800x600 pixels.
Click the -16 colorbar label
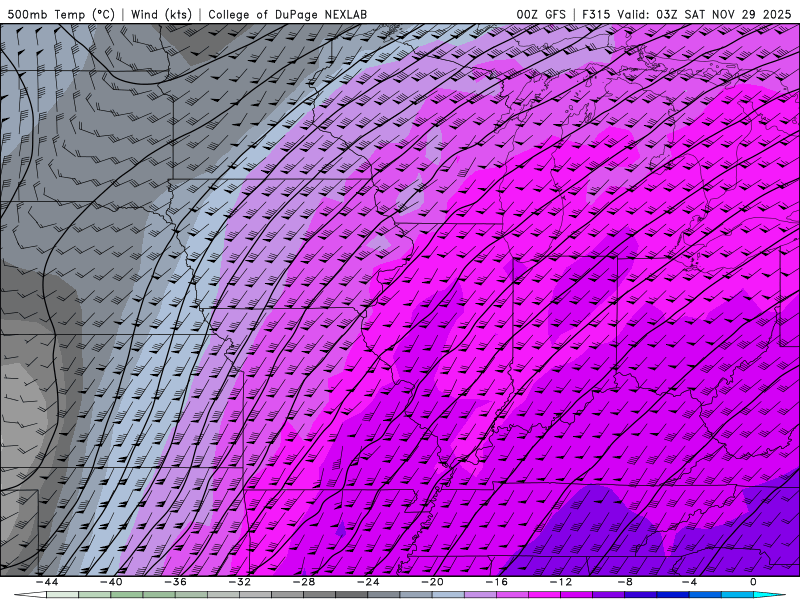(497, 582)
